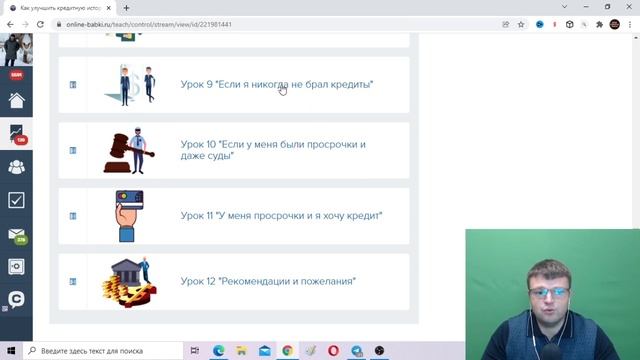Open the mail messages icon in sidebar
640x360 pixels.
pyautogui.click(x=16, y=234)
